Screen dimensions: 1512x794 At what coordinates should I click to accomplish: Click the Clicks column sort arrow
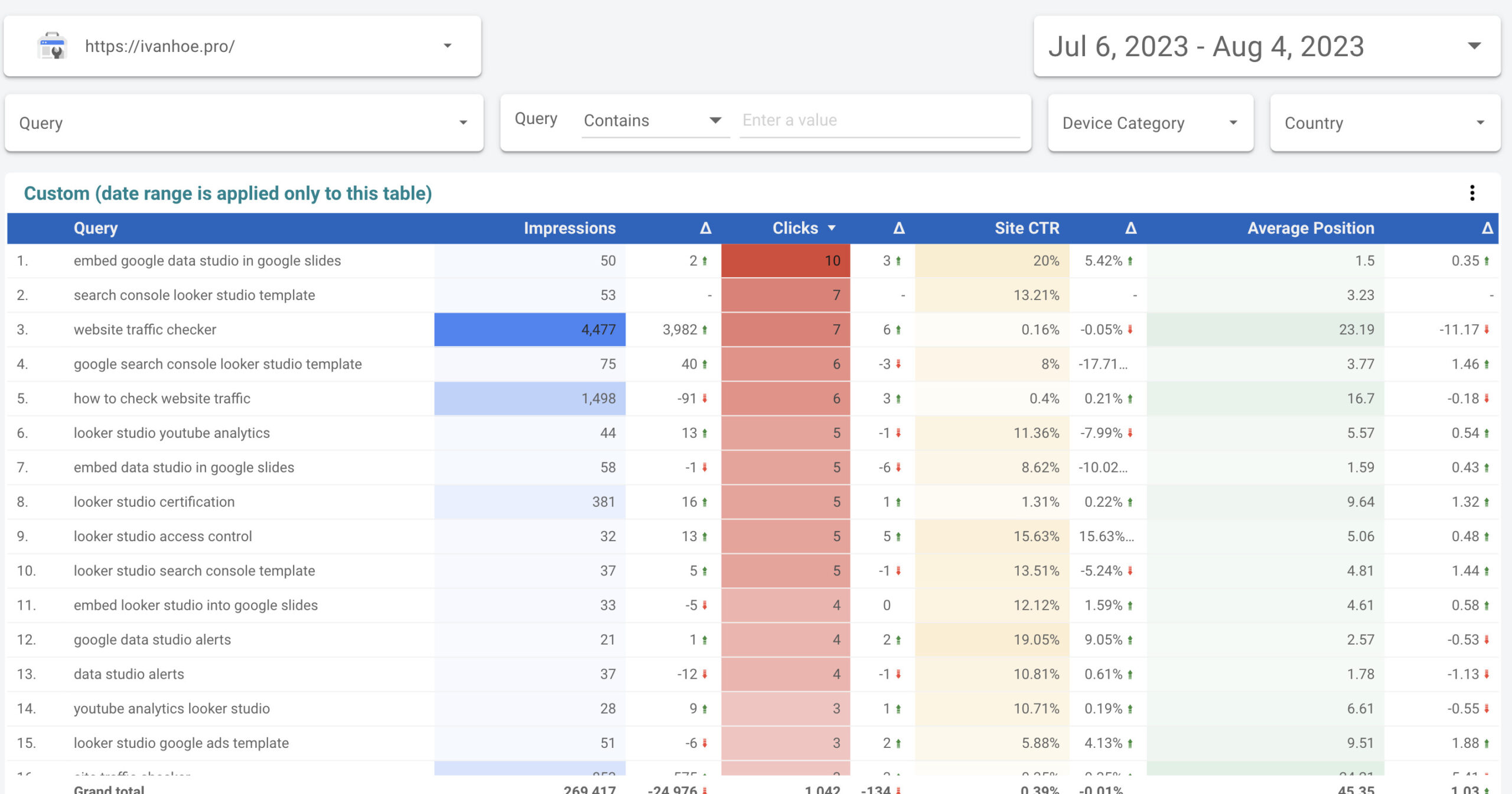832,228
